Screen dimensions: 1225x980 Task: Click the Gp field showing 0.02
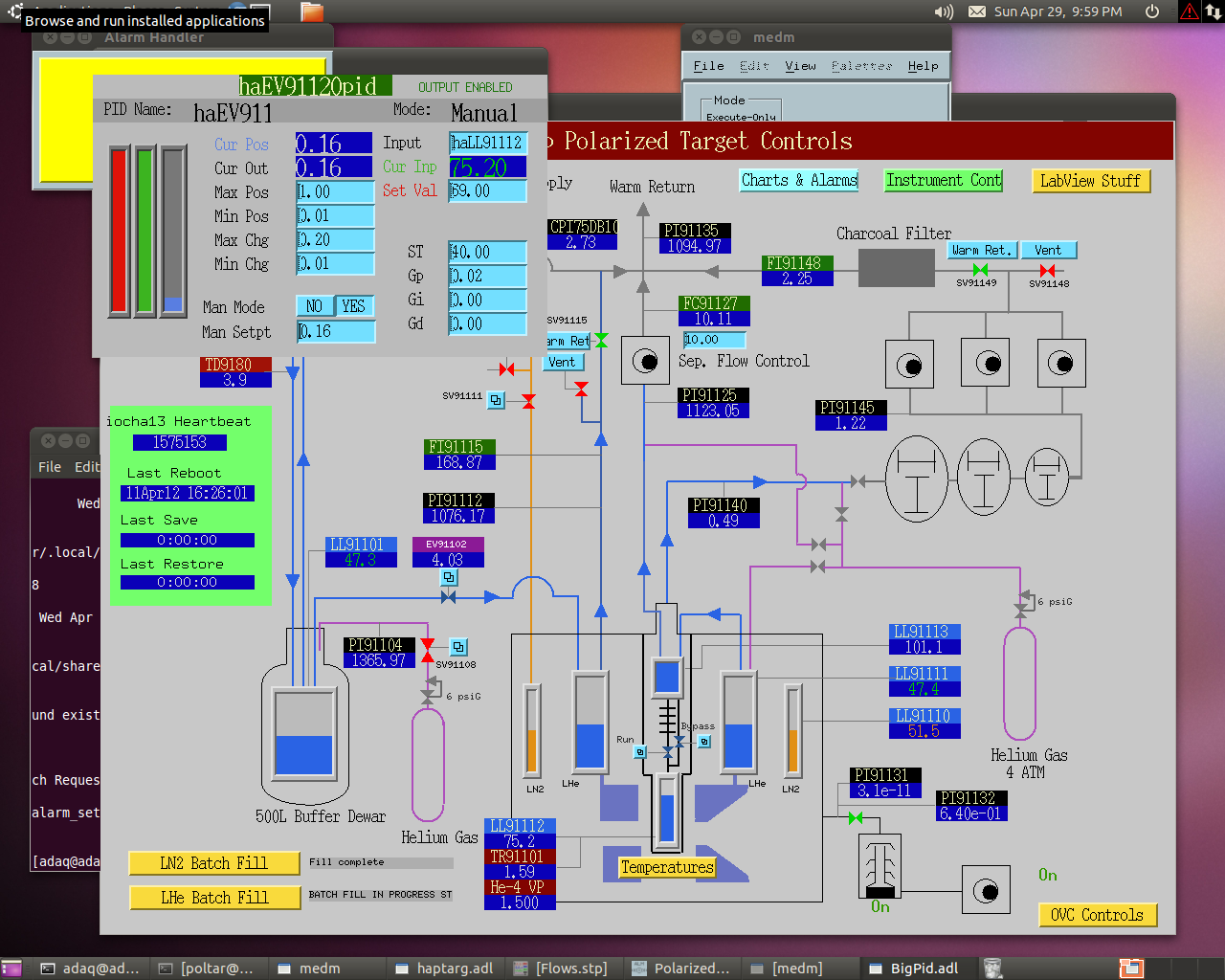tap(488, 276)
